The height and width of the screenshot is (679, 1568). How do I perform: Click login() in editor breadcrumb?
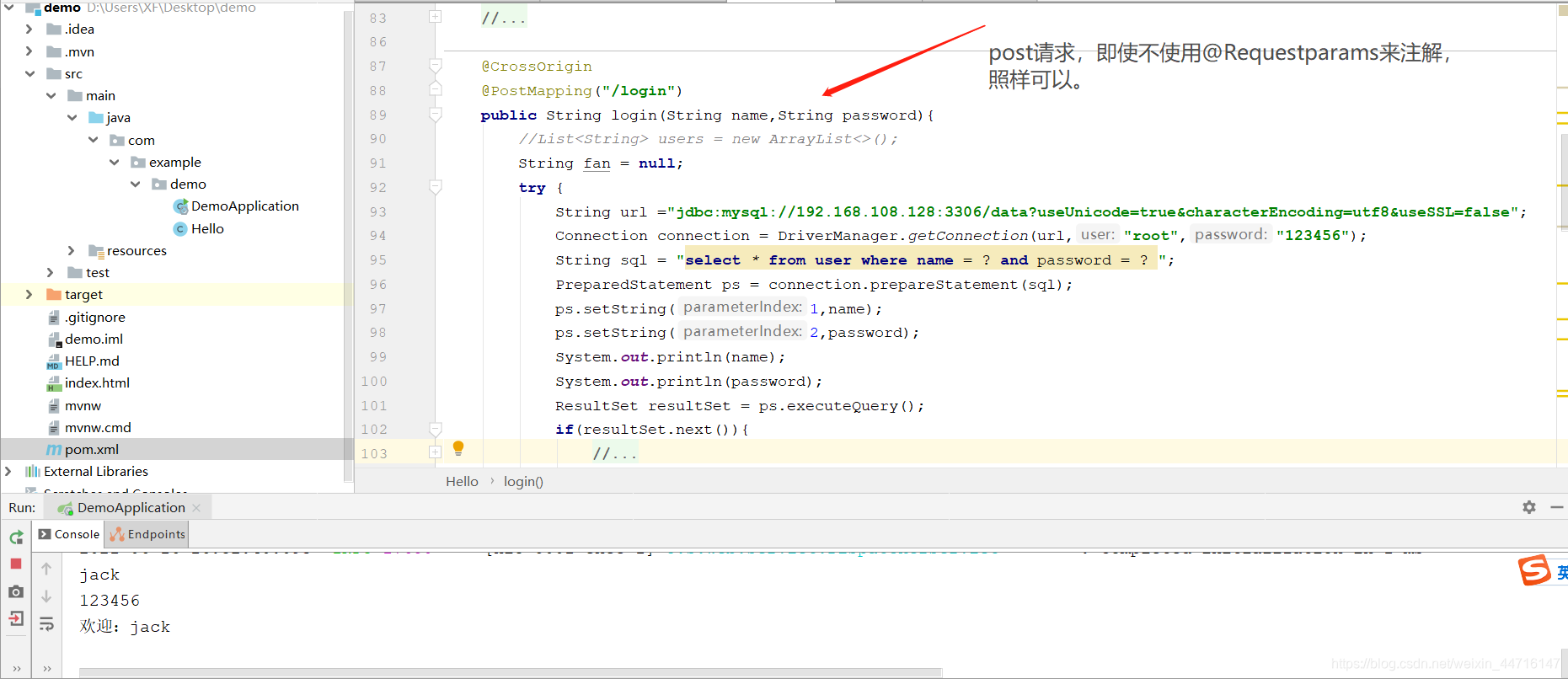coord(523,481)
